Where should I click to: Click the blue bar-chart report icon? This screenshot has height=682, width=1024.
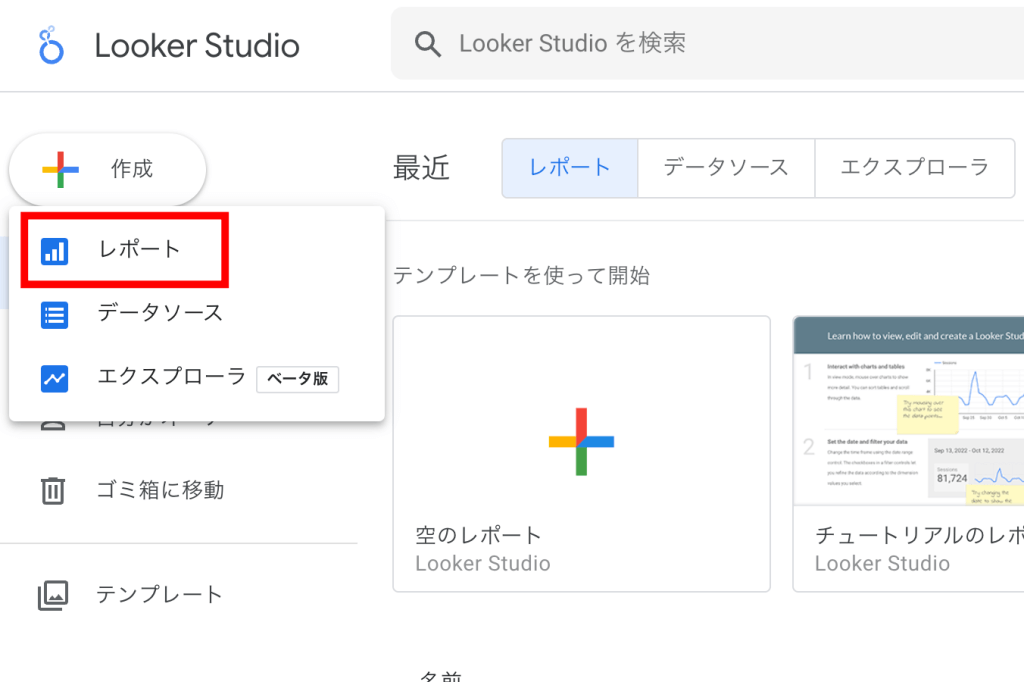(x=54, y=251)
